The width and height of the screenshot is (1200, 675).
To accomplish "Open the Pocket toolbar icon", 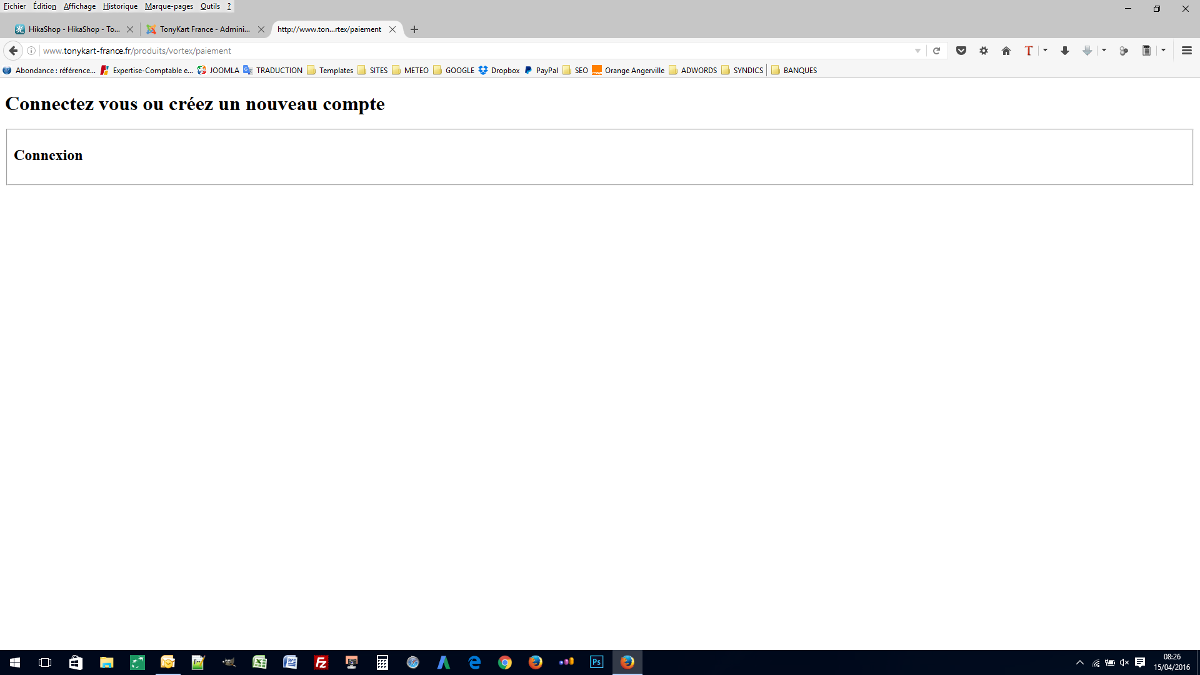I will tap(961, 51).
